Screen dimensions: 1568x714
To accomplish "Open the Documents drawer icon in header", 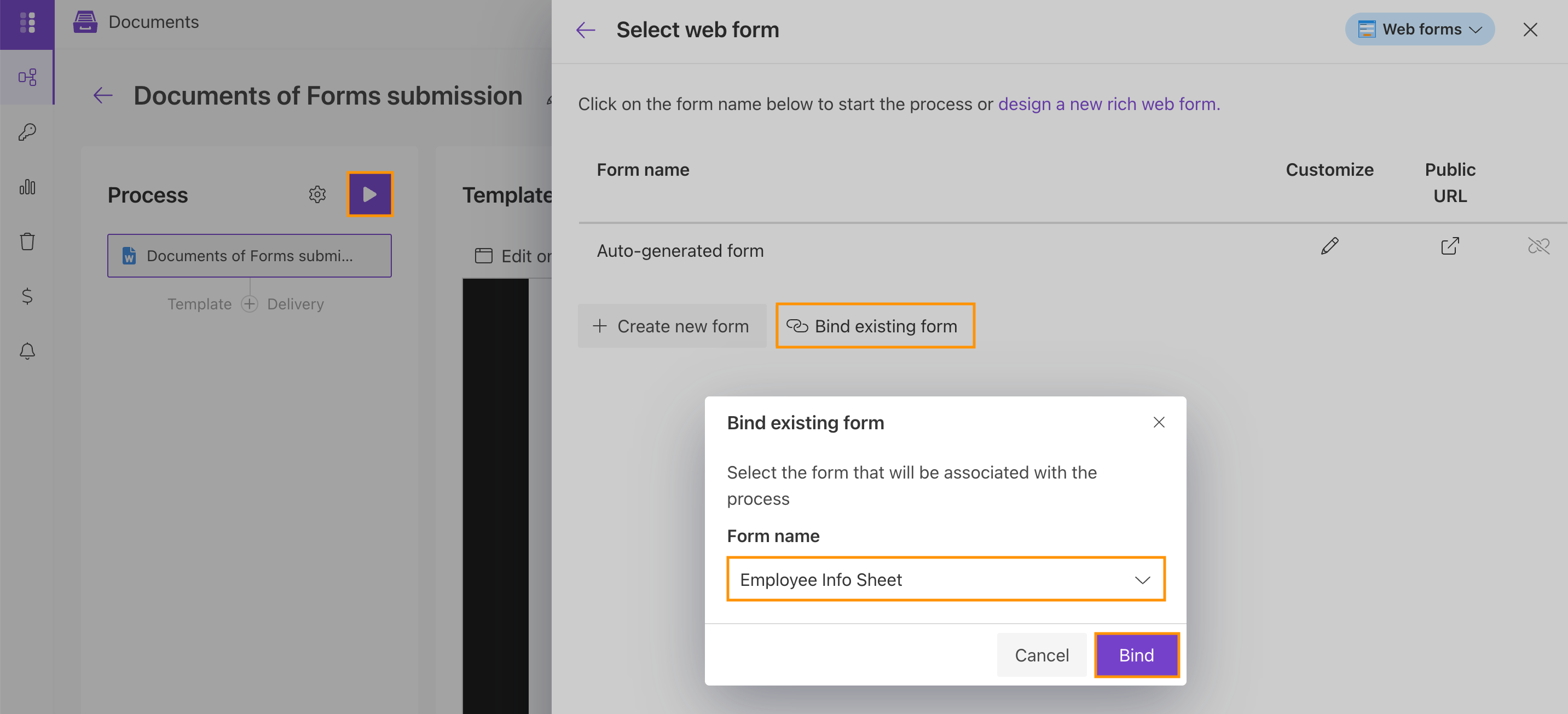I will point(85,22).
